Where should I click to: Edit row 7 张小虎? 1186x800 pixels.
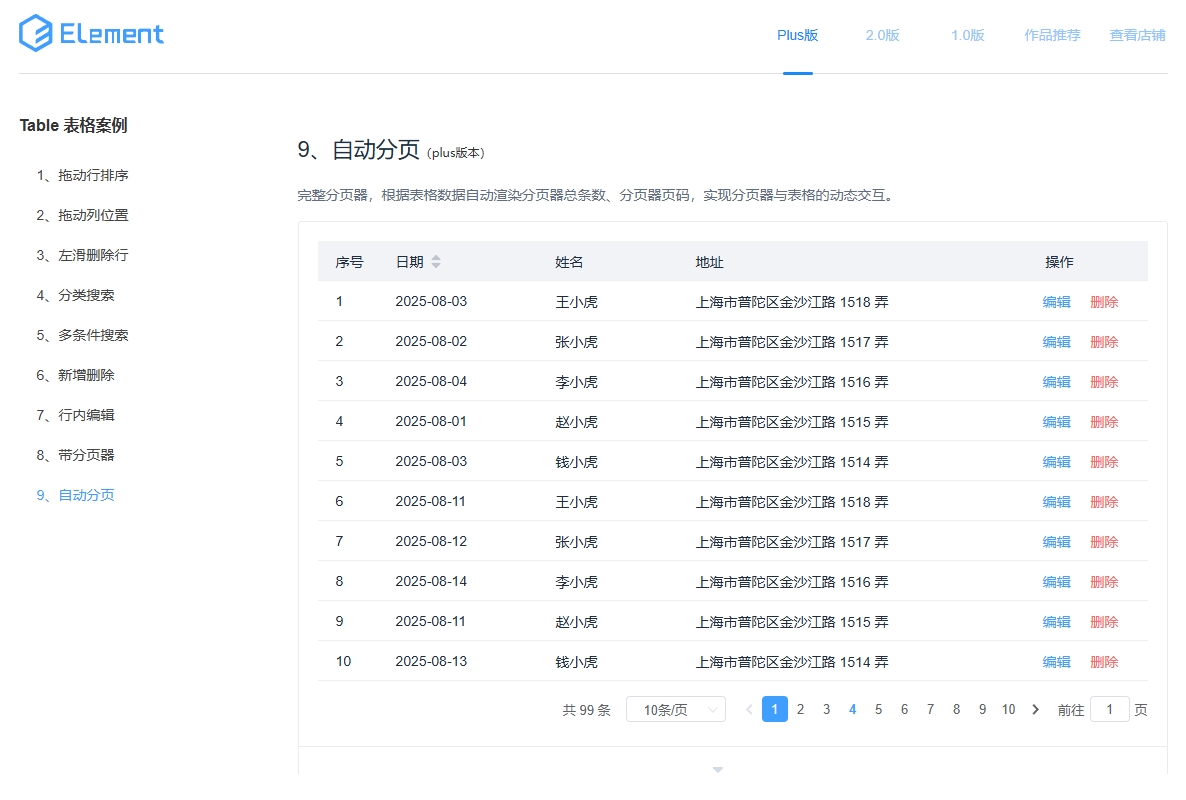1056,542
